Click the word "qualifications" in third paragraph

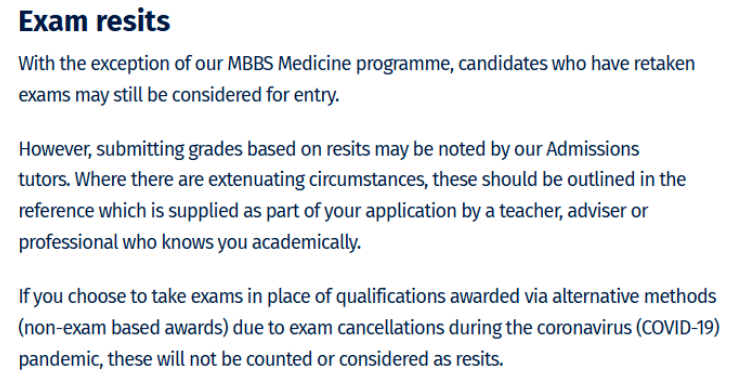click(391, 296)
